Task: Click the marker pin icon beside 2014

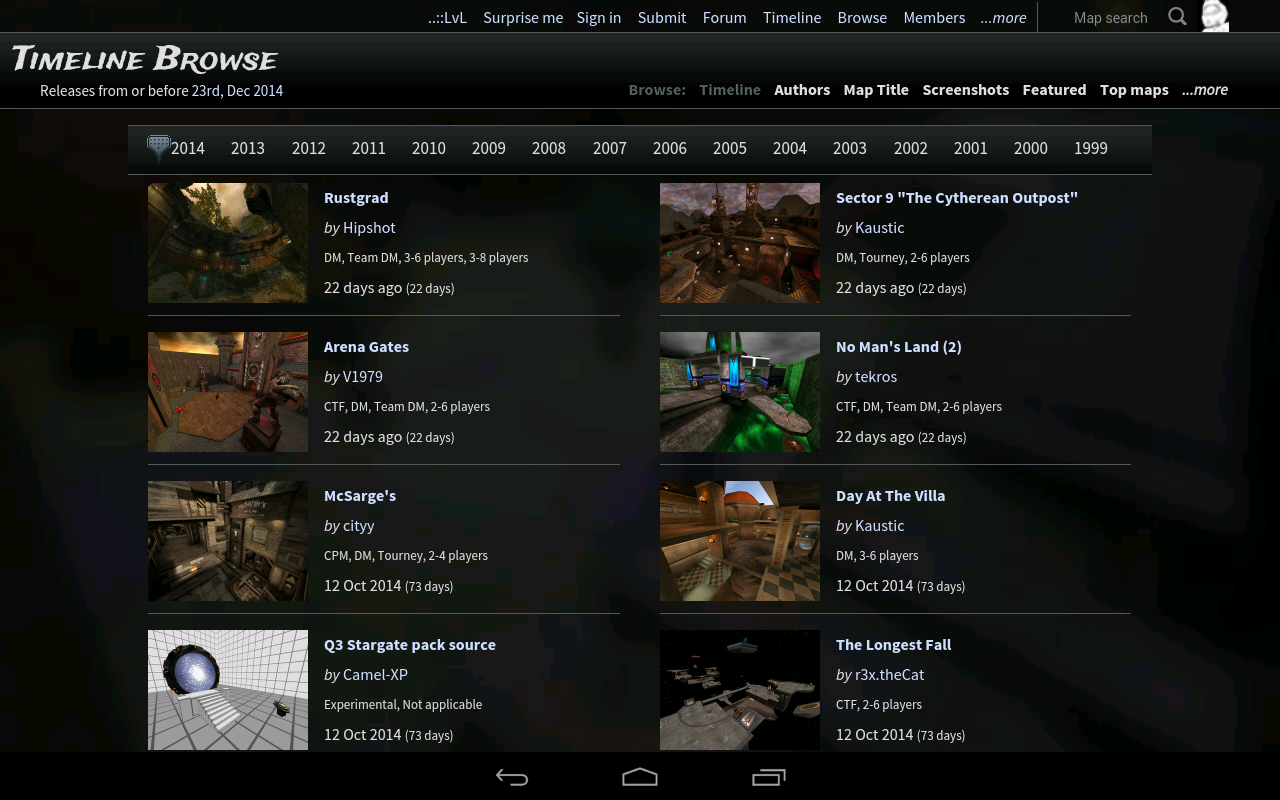Action: (x=158, y=148)
